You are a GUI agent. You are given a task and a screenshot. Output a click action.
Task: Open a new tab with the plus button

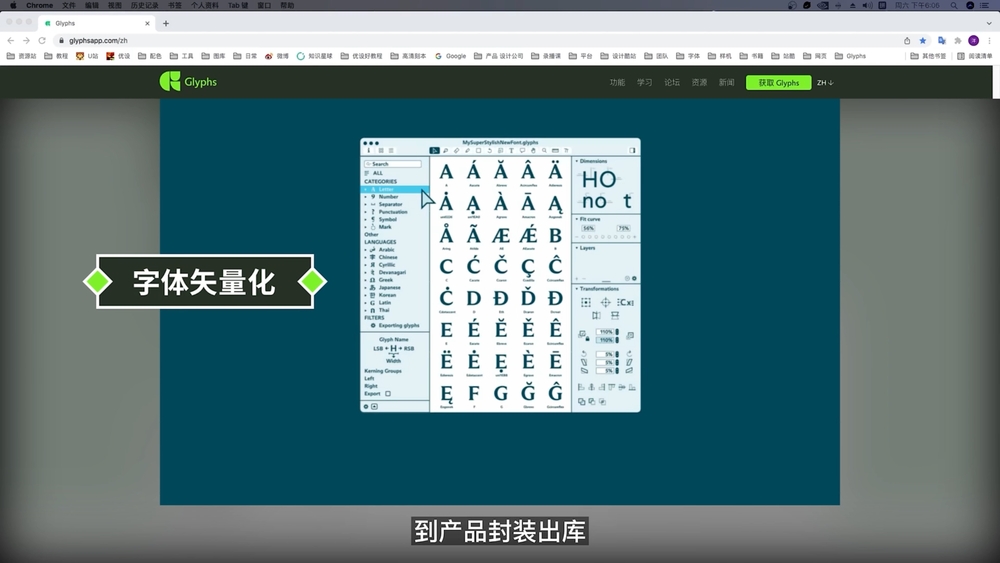pos(166,24)
